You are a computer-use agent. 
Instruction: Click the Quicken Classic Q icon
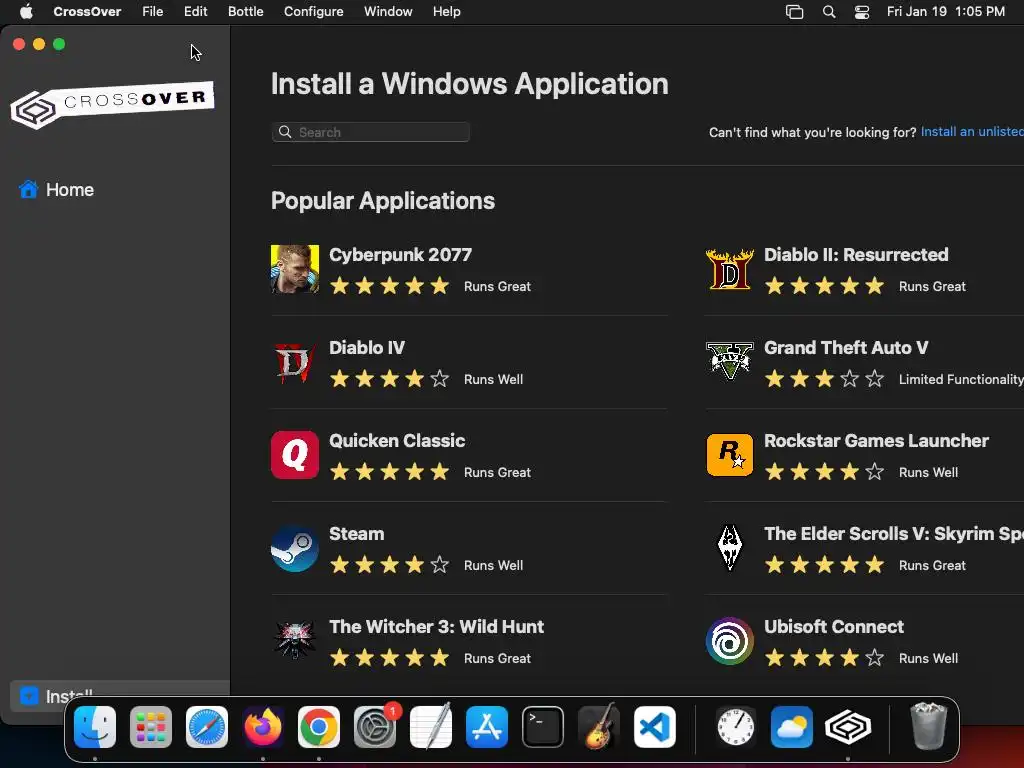coord(295,455)
